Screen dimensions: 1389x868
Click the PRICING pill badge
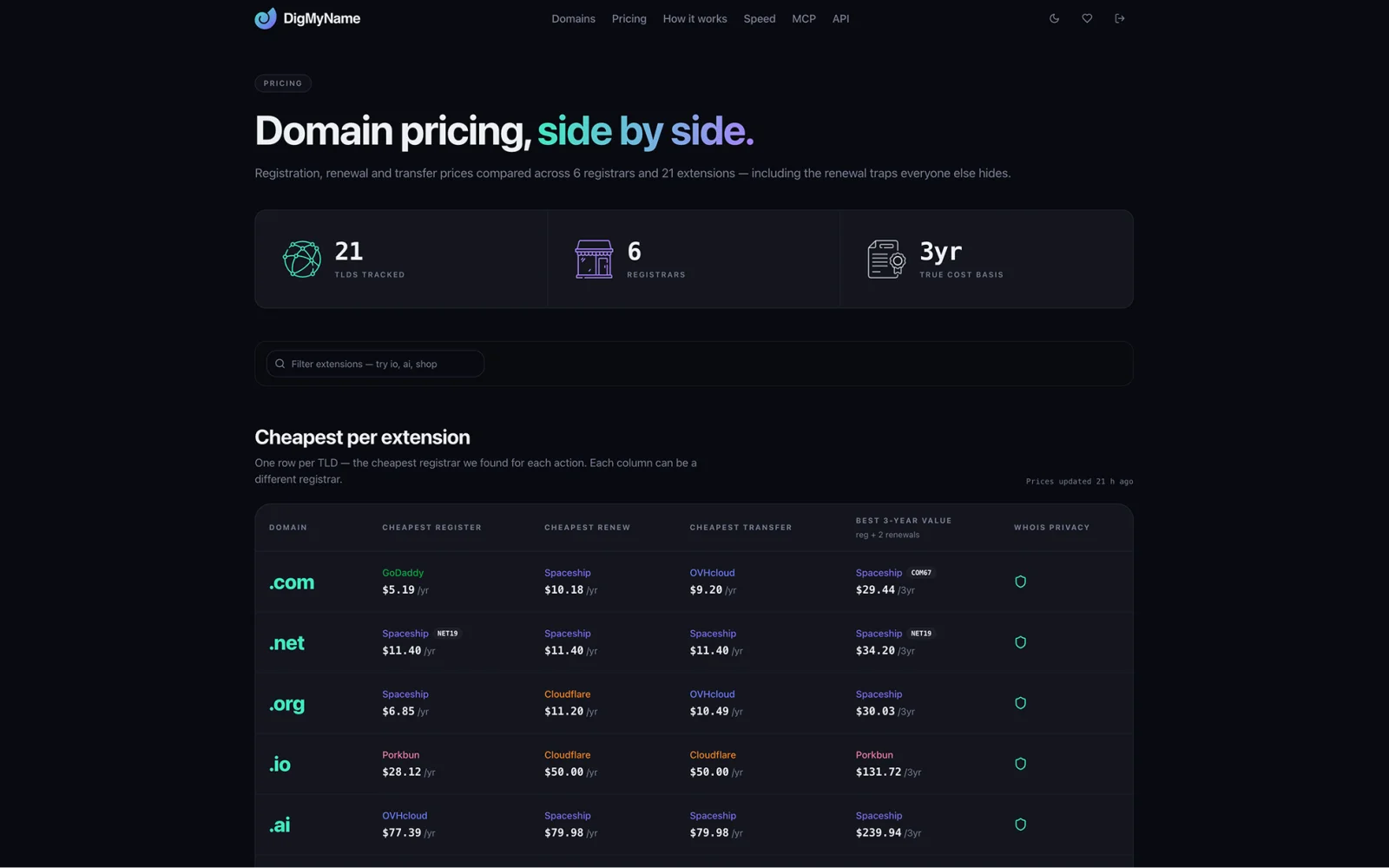(283, 83)
